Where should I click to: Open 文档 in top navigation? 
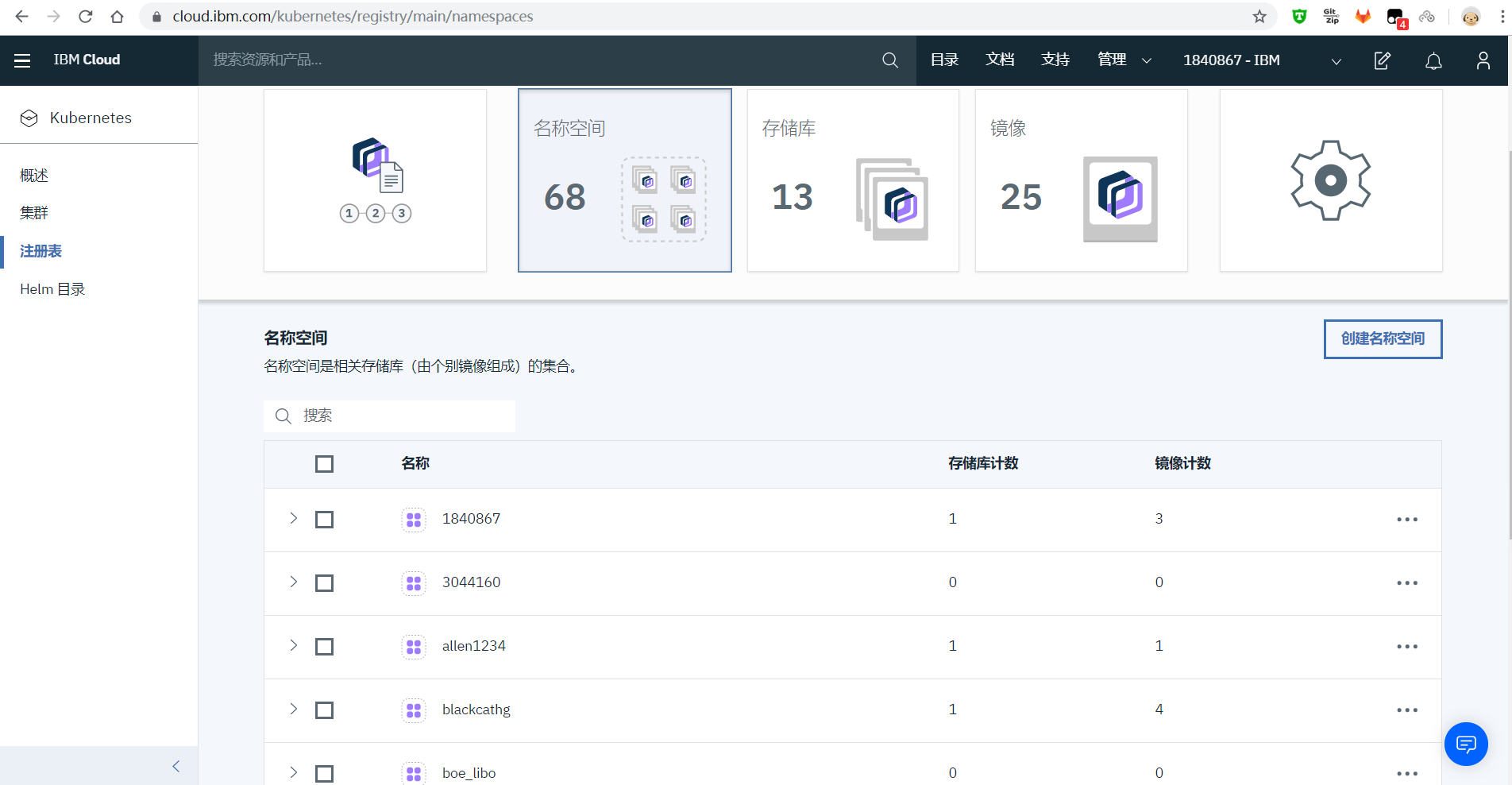[x=1000, y=60]
